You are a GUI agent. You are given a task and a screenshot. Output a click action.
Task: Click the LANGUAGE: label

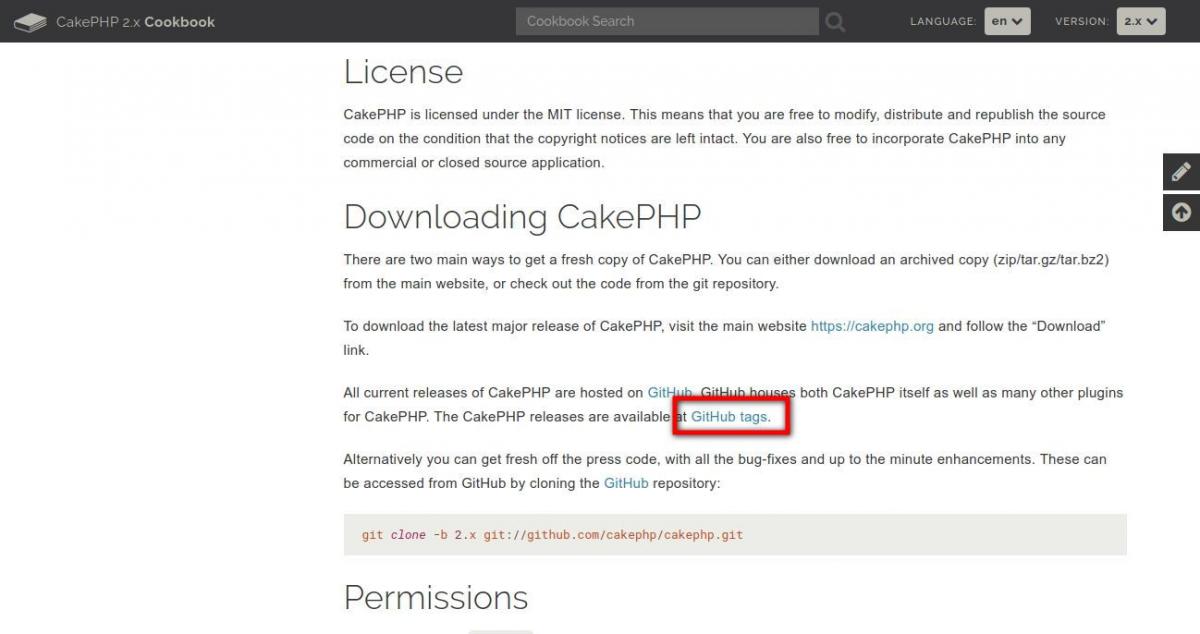click(x=942, y=21)
